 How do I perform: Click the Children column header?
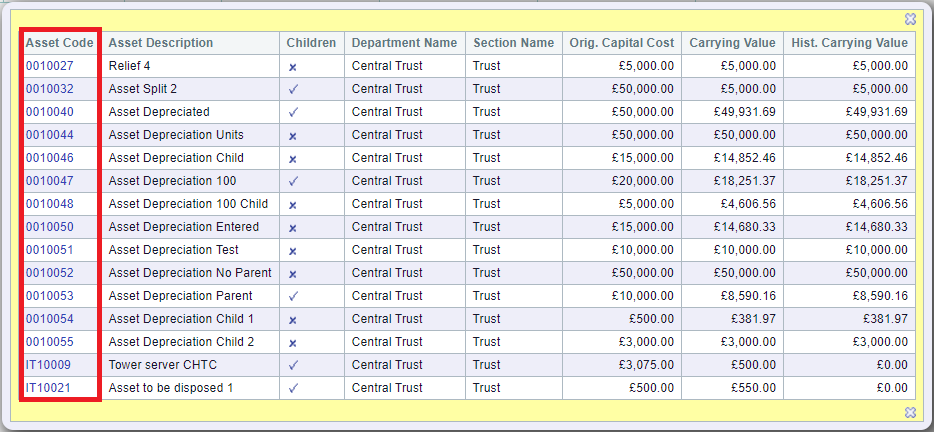coord(312,43)
